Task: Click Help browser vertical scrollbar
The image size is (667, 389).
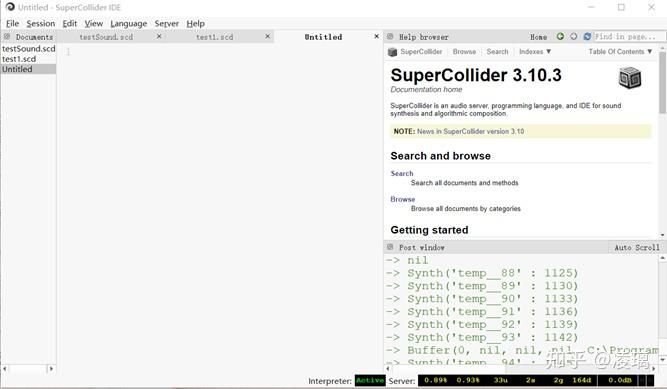Action: (x=662, y=83)
